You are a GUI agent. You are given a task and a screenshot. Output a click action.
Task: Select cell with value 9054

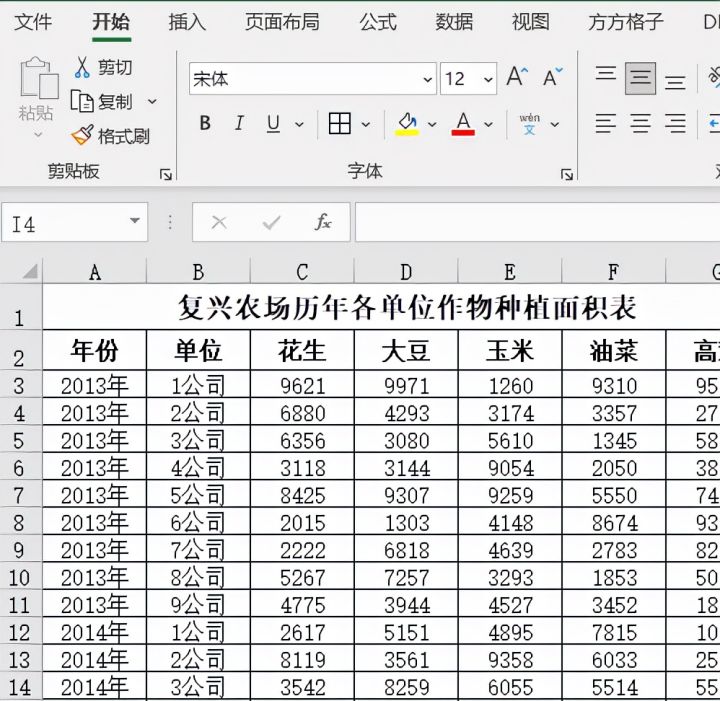pos(510,467)
